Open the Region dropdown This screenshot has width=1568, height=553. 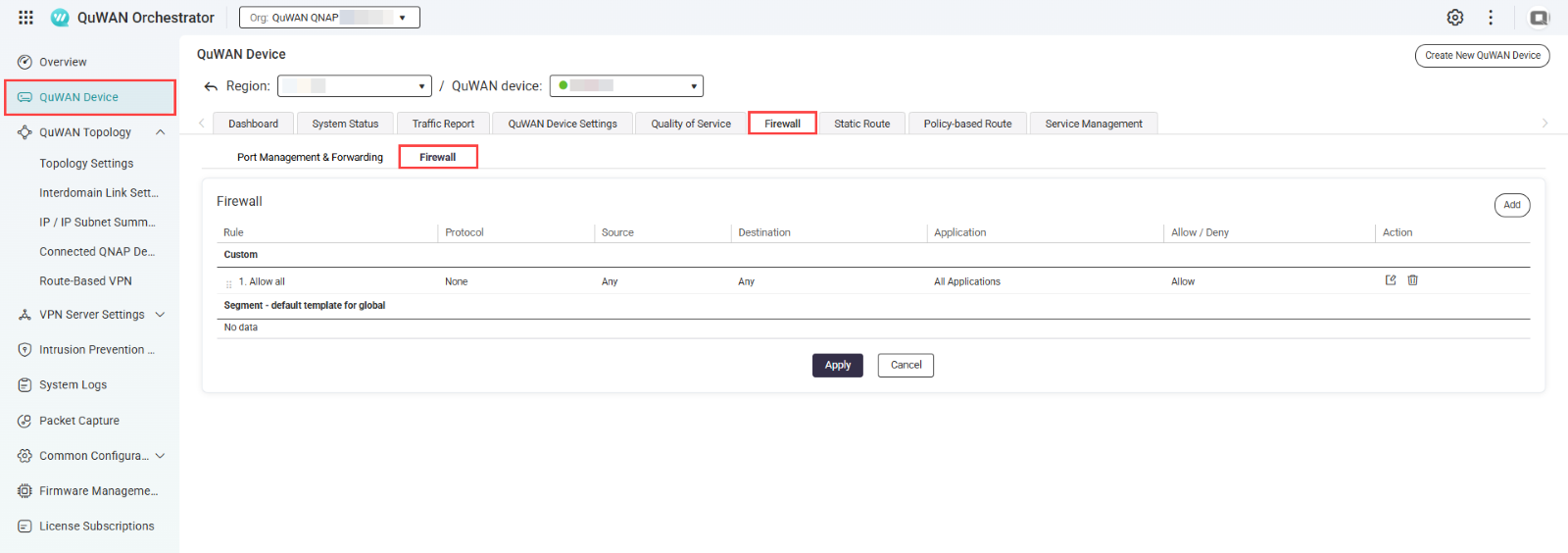[x=355, y=86]
